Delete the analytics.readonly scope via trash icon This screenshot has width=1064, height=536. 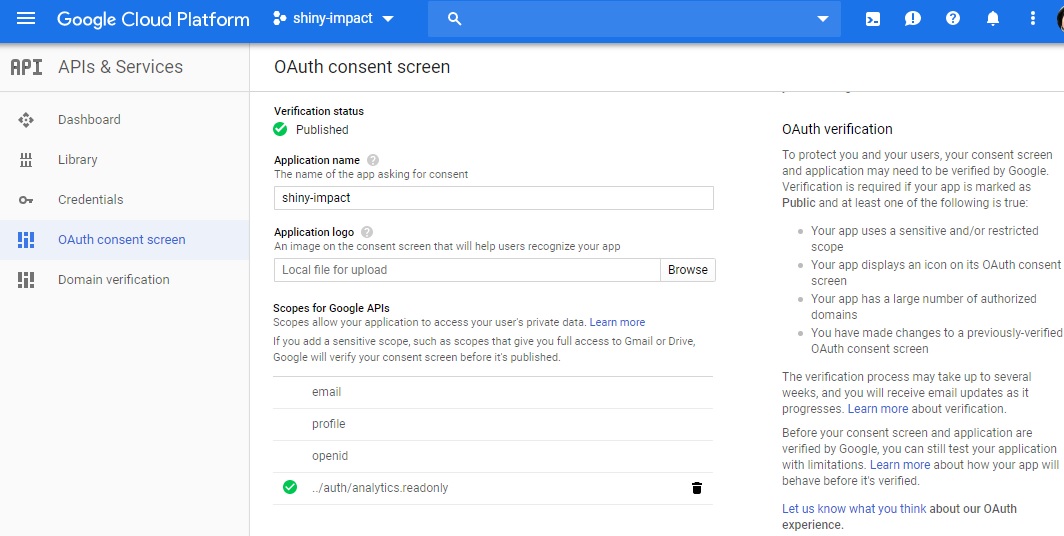[x=696, y=488]
